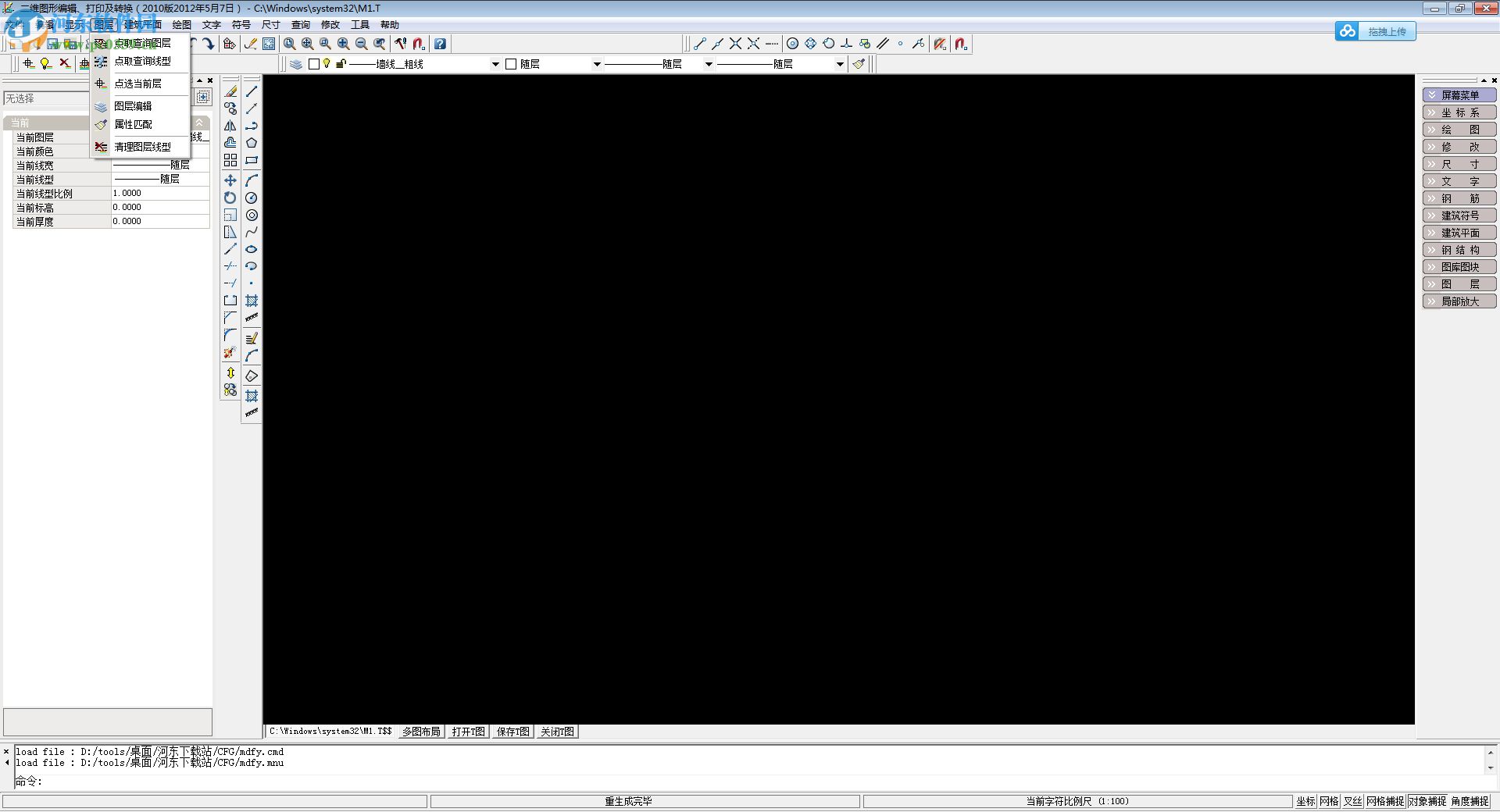Choose 图层编辑 menu entry
1500x812 pixels.
tap(141, 106)
